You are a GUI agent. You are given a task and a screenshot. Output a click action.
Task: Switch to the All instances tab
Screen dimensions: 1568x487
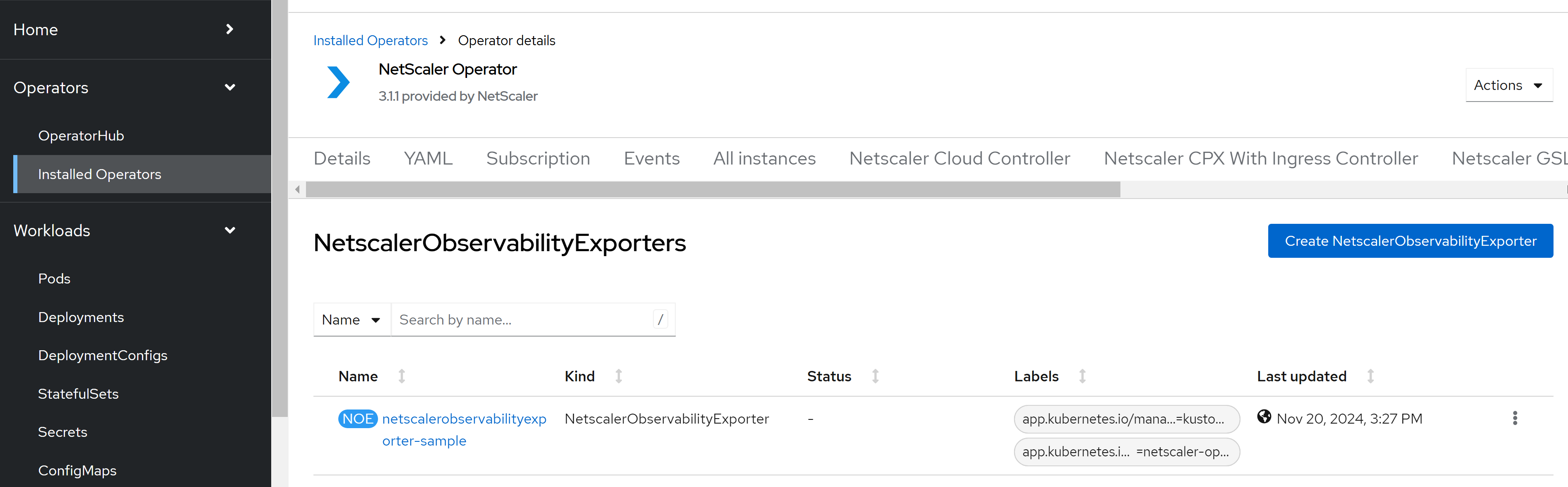[x=764, y=158]
